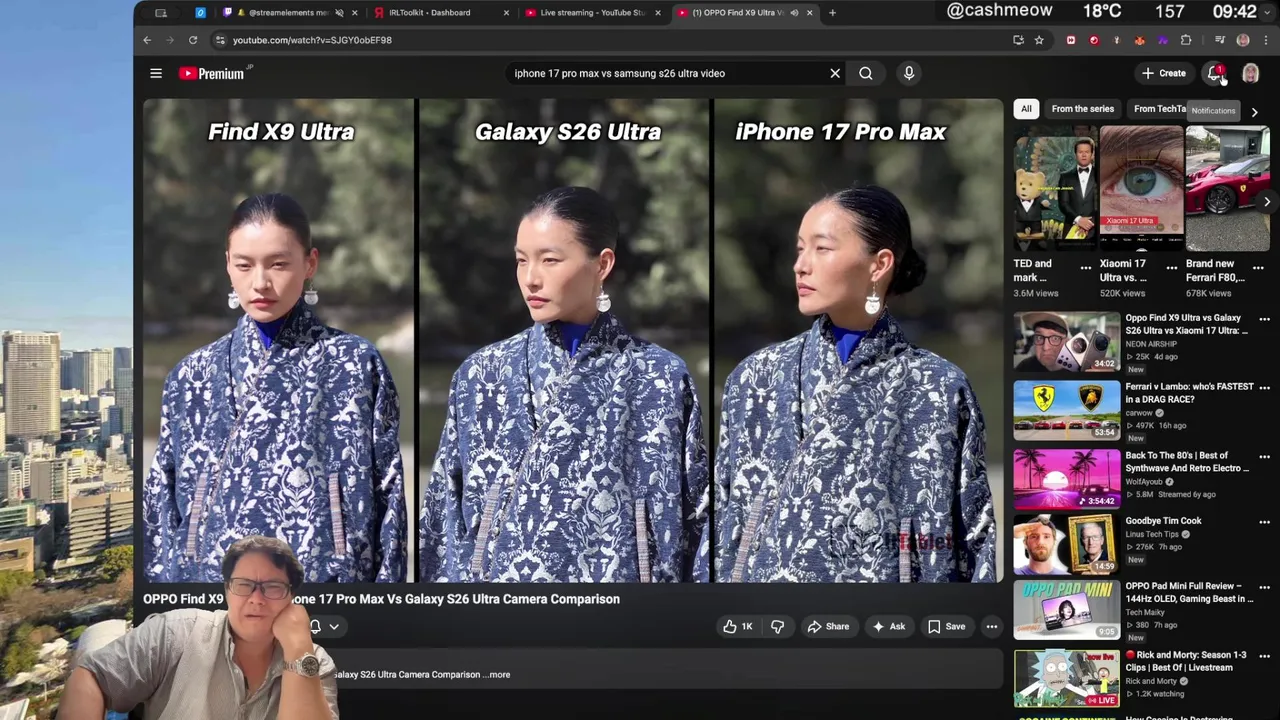Open OPPO Pad Mini Full Review video

(x=1189, y=592)
